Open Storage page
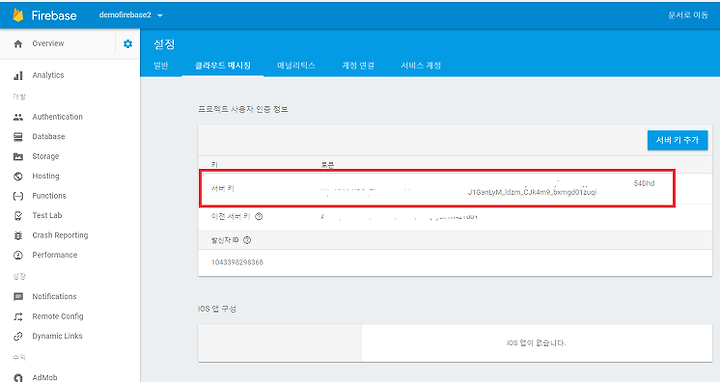This screenshot has height=382, width=720. [45, 157]
